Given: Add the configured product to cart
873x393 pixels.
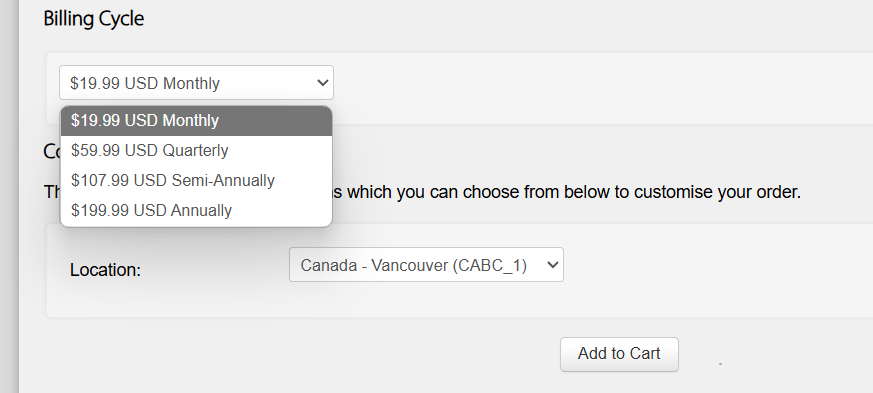Looking at the screenshot, I should (x=619, y=354).
